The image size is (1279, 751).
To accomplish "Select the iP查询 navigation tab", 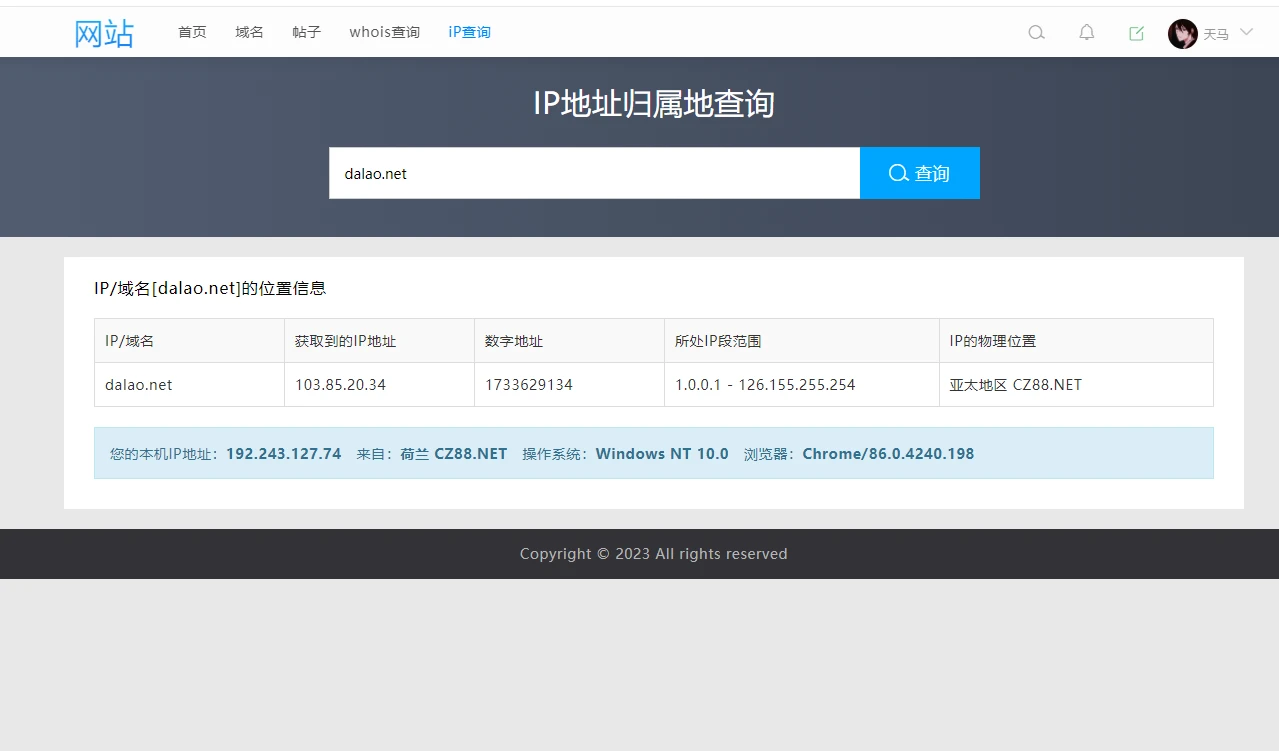I will click(469, 32).
